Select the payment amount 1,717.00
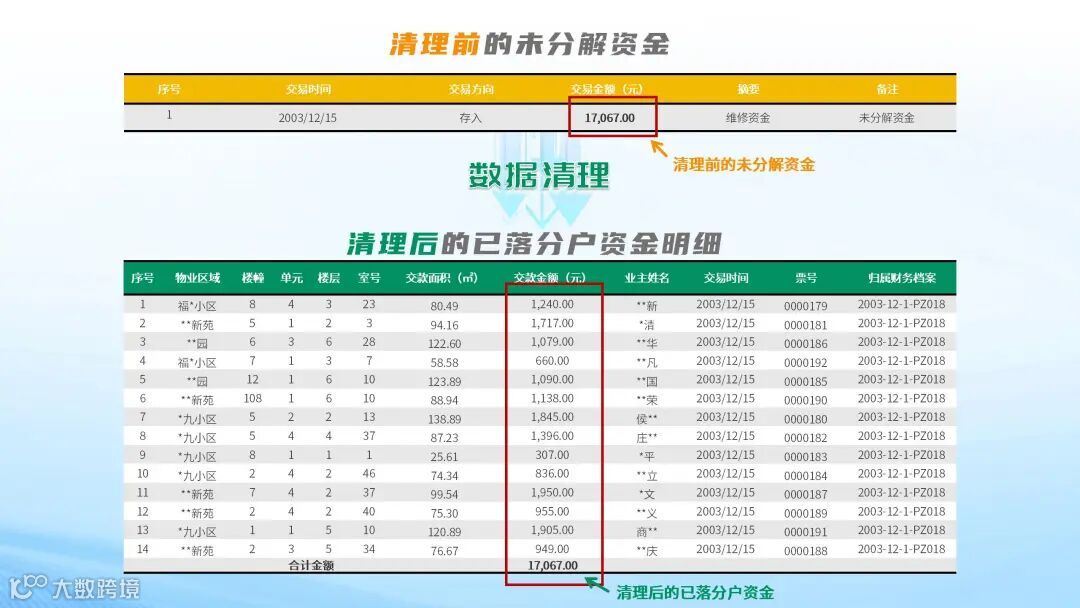This screenshot has height=608, width=1080. (x=552, y=323)
